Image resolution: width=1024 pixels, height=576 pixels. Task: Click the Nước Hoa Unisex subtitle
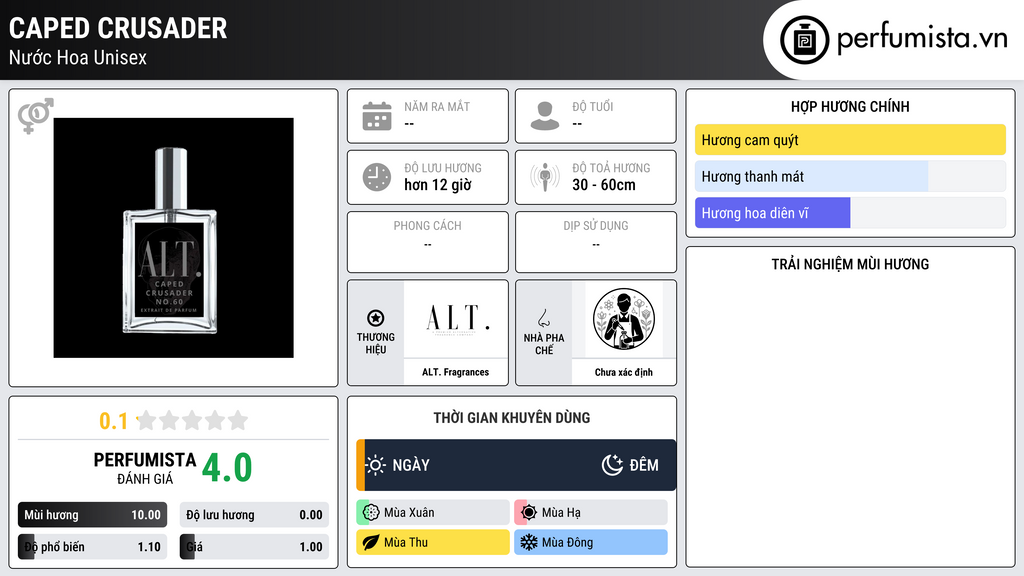(x=78, y=57)
